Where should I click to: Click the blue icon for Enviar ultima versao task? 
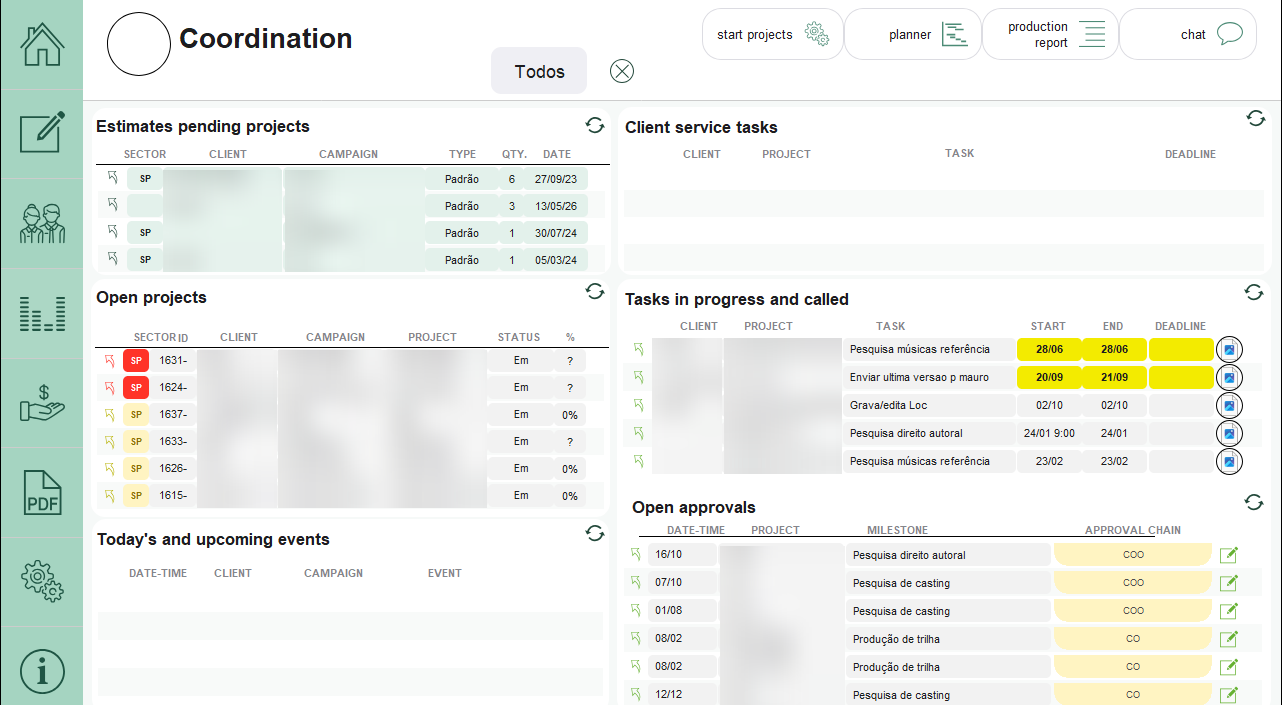point(1229,378)
